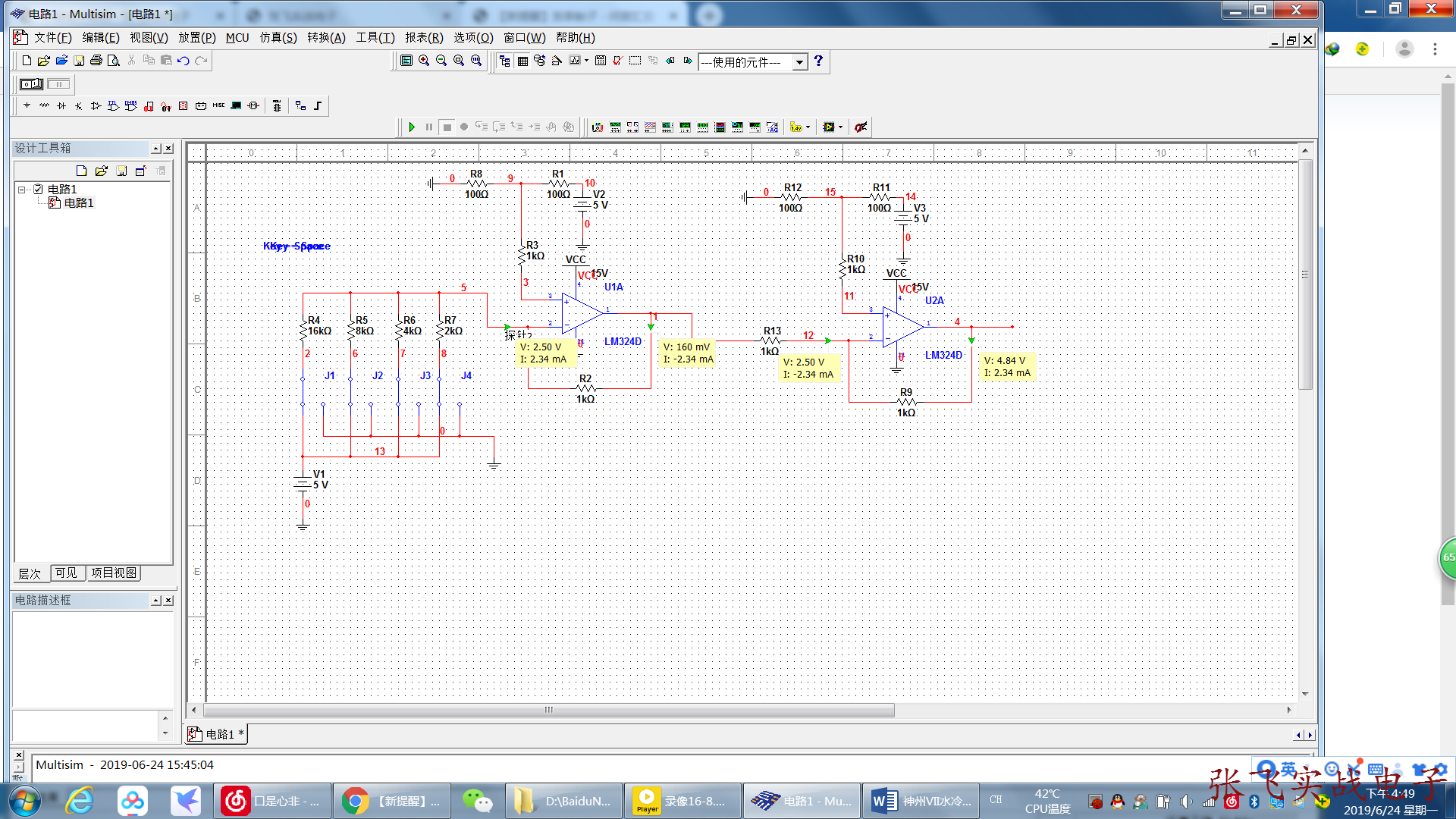
Task: Place an indicator component
Action: click(x=184, y=105)
